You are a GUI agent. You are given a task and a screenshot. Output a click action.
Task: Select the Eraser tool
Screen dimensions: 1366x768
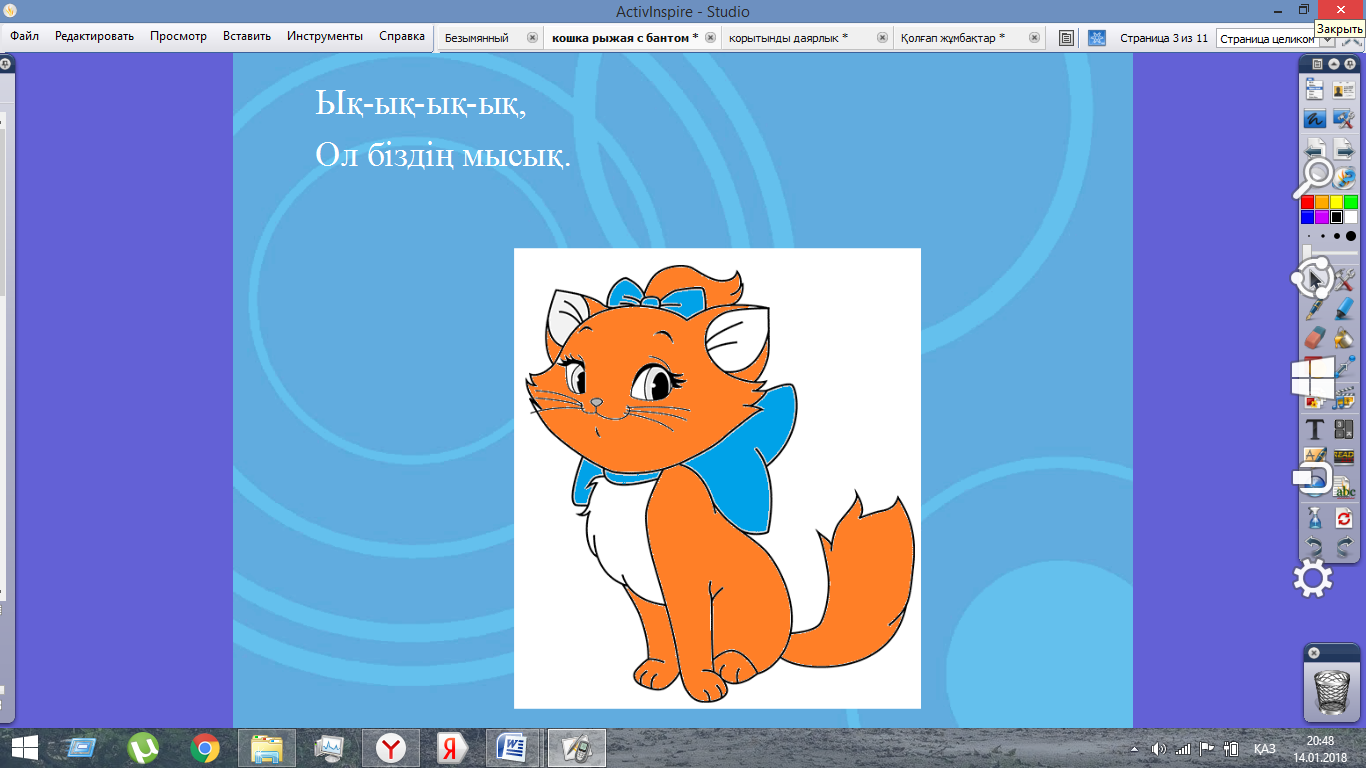(x=1314, y=338)
